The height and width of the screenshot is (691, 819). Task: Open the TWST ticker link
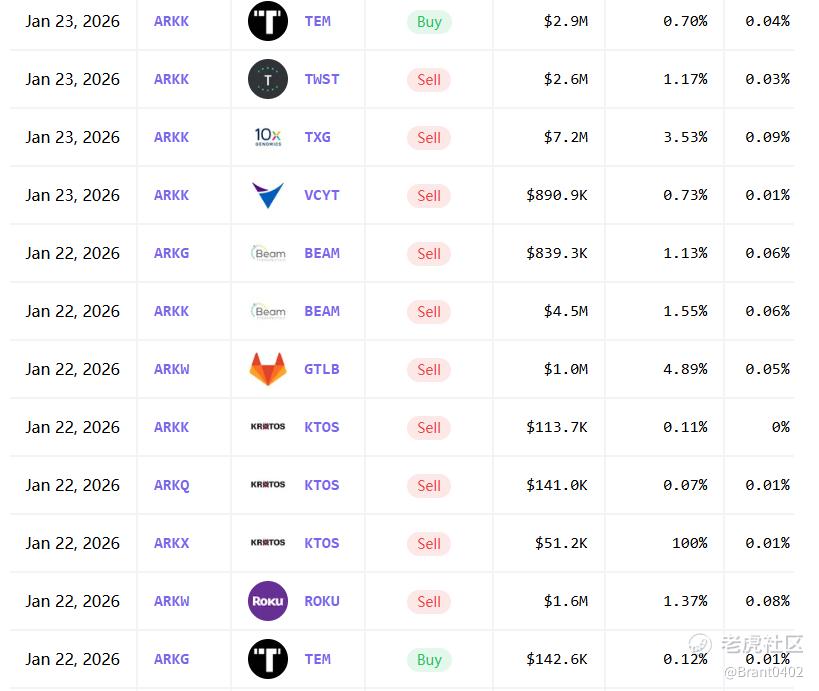322,79
